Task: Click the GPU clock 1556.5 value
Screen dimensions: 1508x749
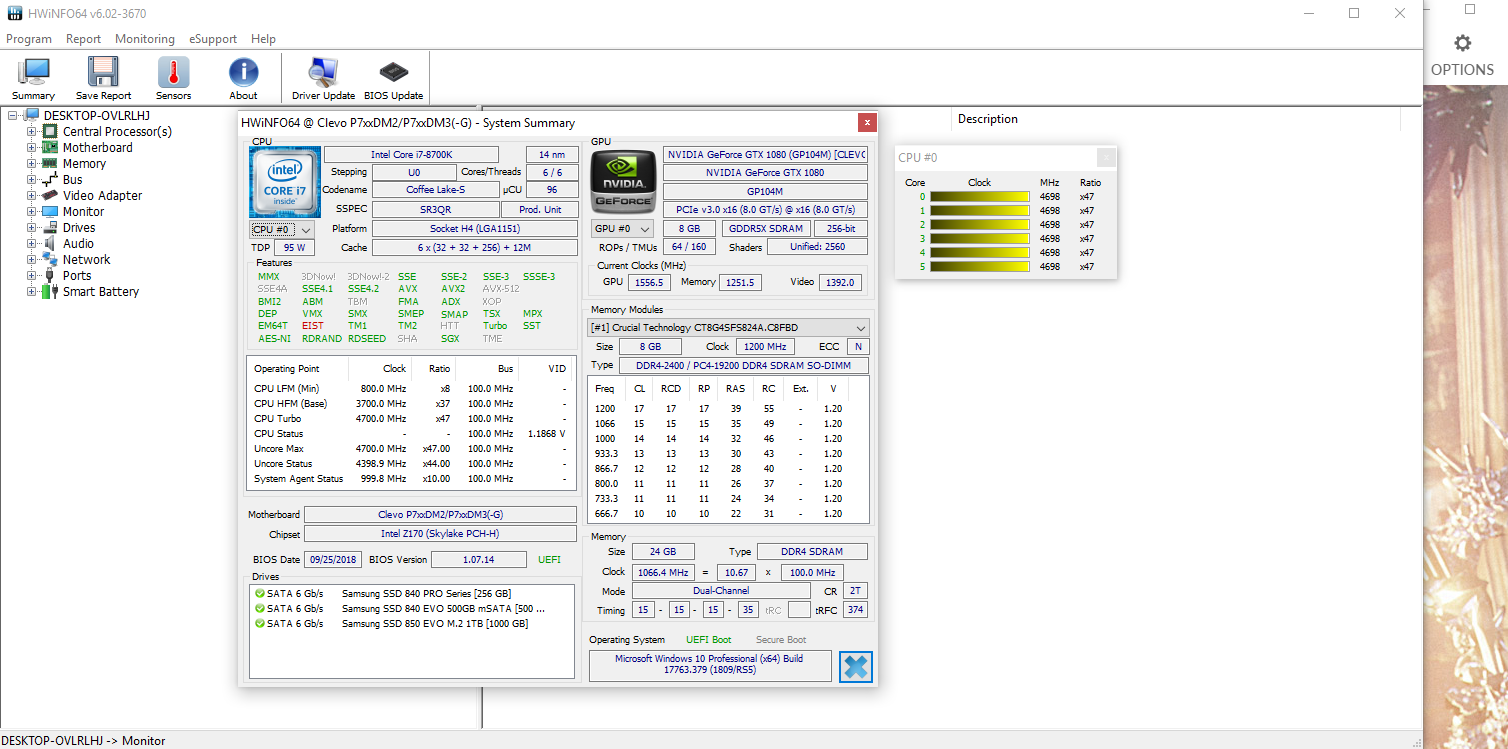Action: tap(647, 282)
